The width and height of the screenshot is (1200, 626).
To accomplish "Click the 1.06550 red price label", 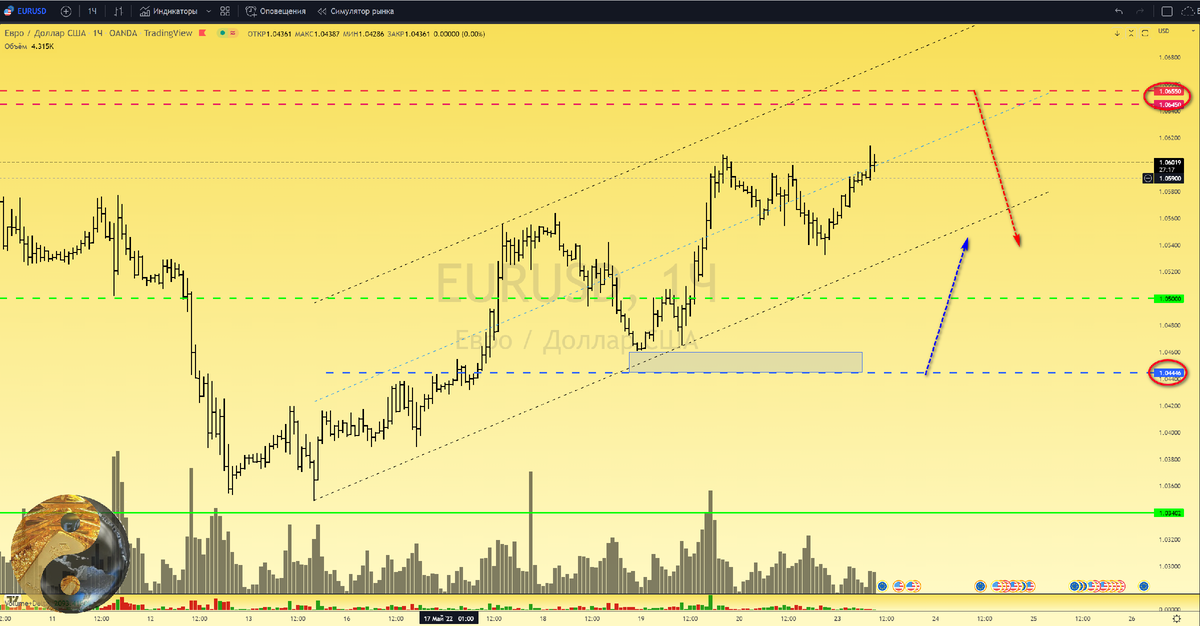I will coord(1169,91).
